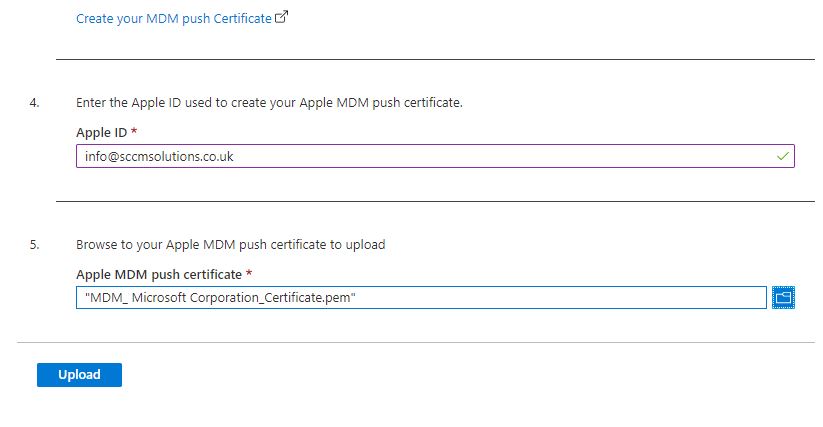Click the red asterisk after Apple MDM push certificate
The width and height of the screenshot is (823, 427).
point(248,274)
